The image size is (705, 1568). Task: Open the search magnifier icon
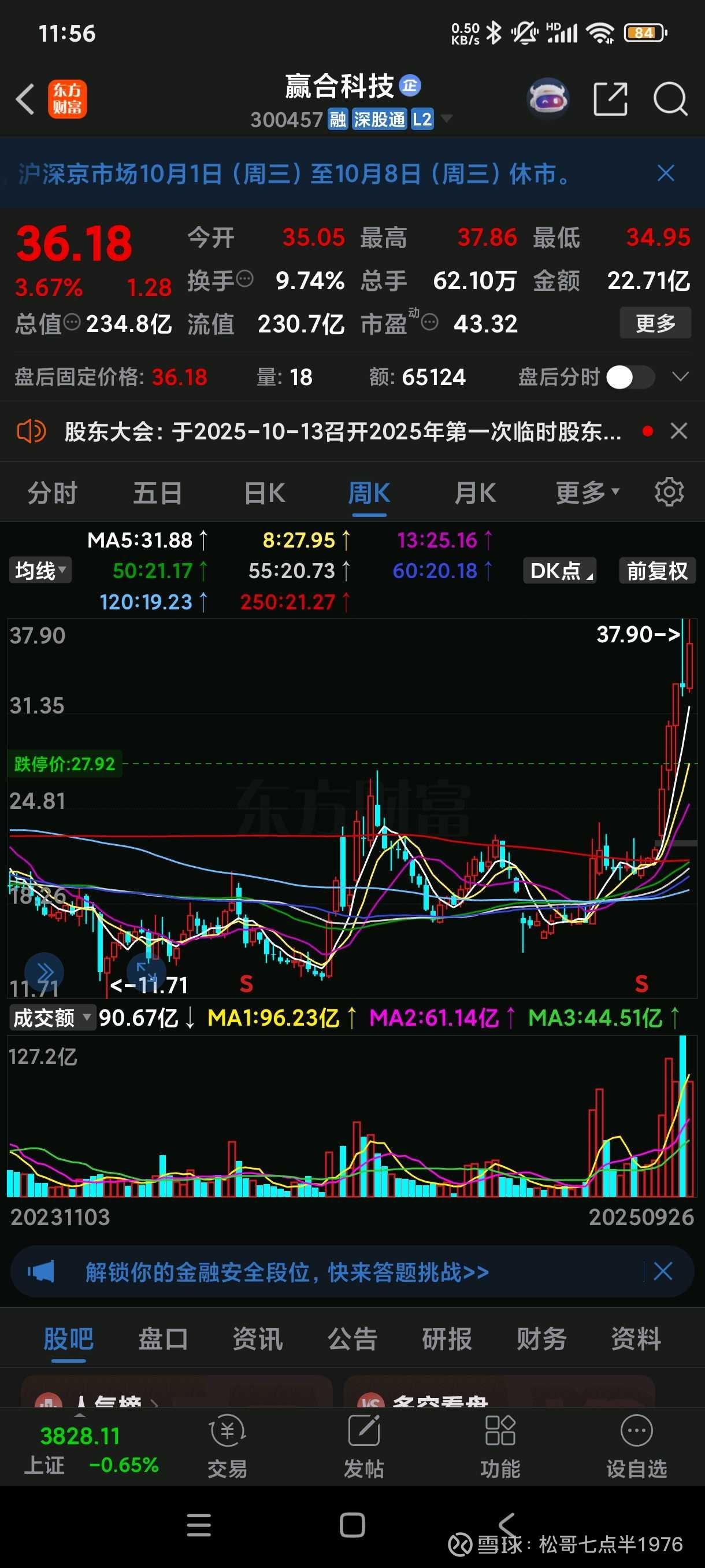[670, 99]
